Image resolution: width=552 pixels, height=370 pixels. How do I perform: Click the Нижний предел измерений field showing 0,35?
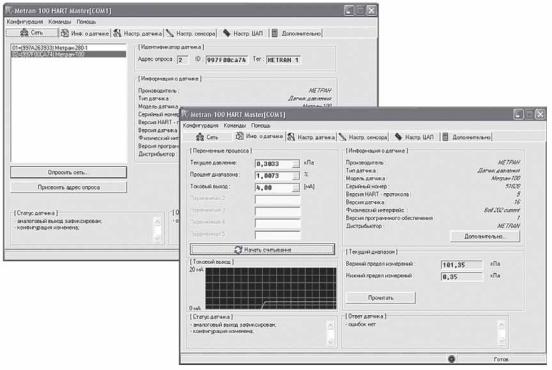tap(462, 276)
